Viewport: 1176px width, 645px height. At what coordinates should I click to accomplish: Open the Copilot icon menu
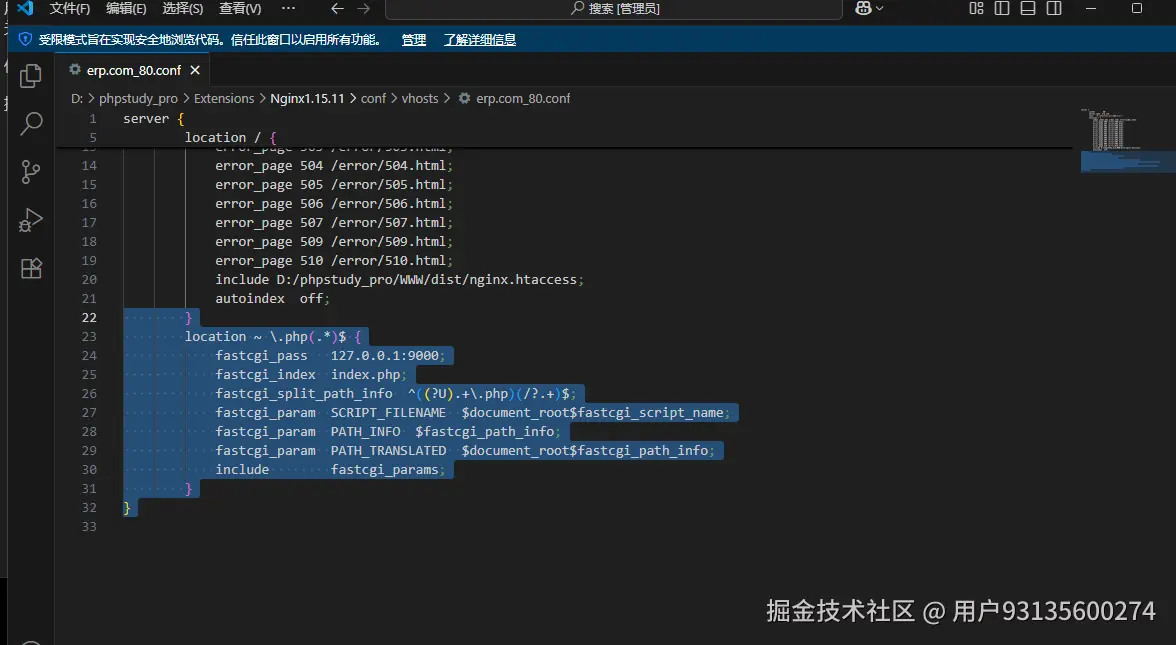tap(869, 8)
